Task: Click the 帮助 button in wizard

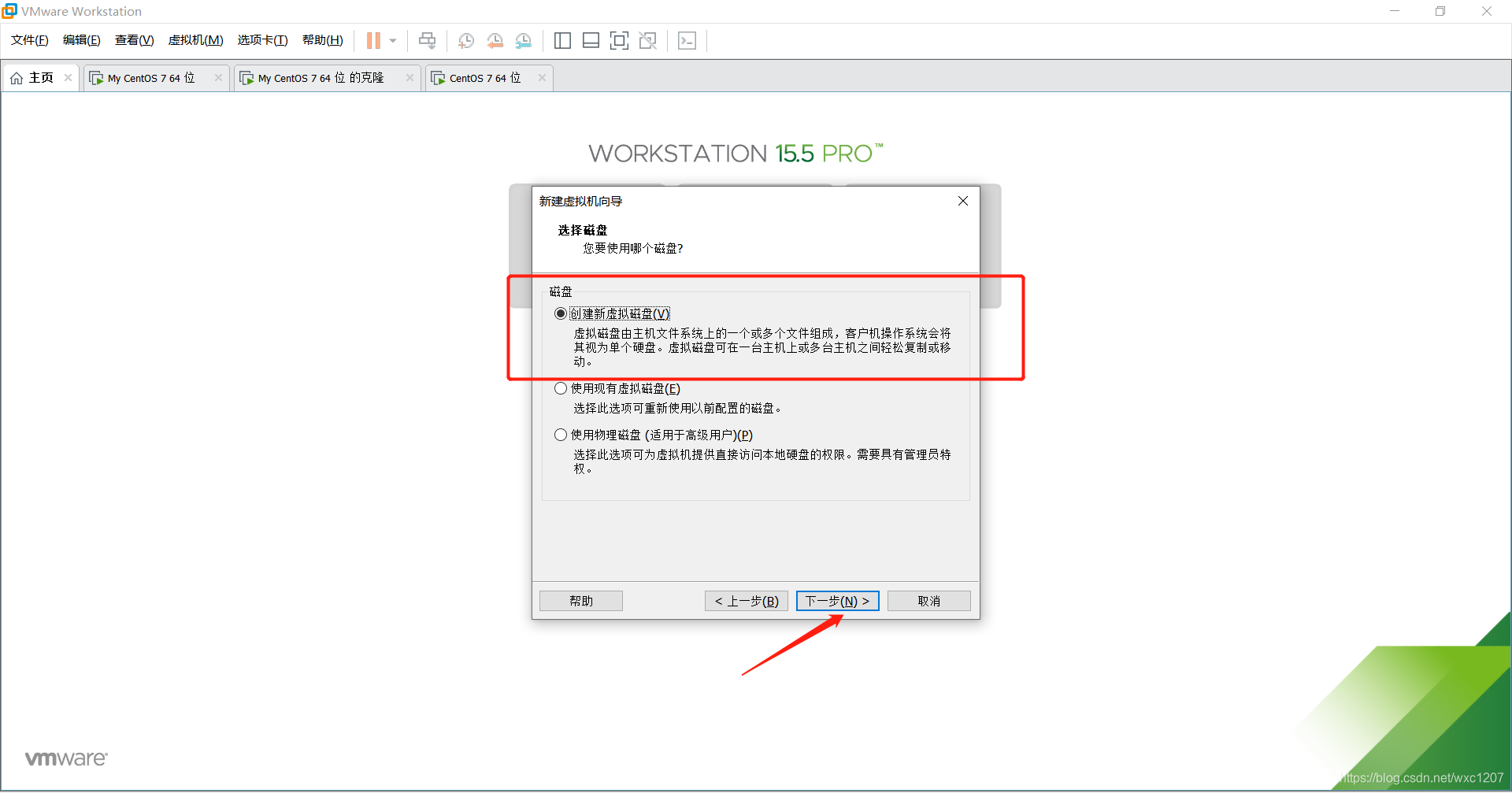Action: tap(581, 601)
